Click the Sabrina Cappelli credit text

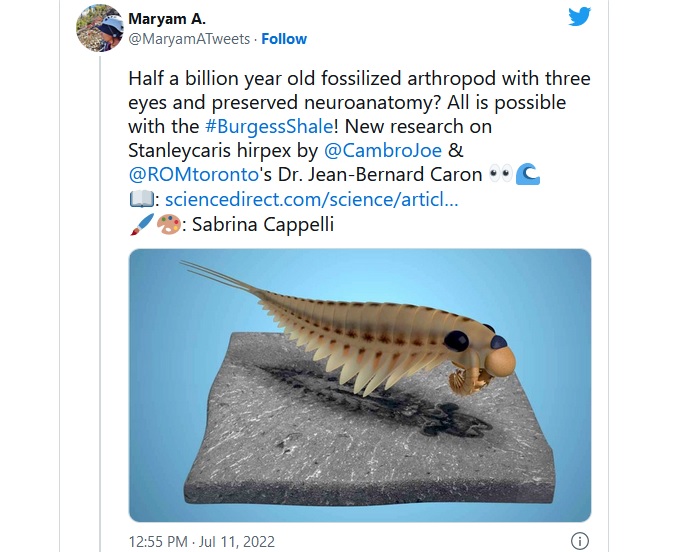(x=263, y=224)
